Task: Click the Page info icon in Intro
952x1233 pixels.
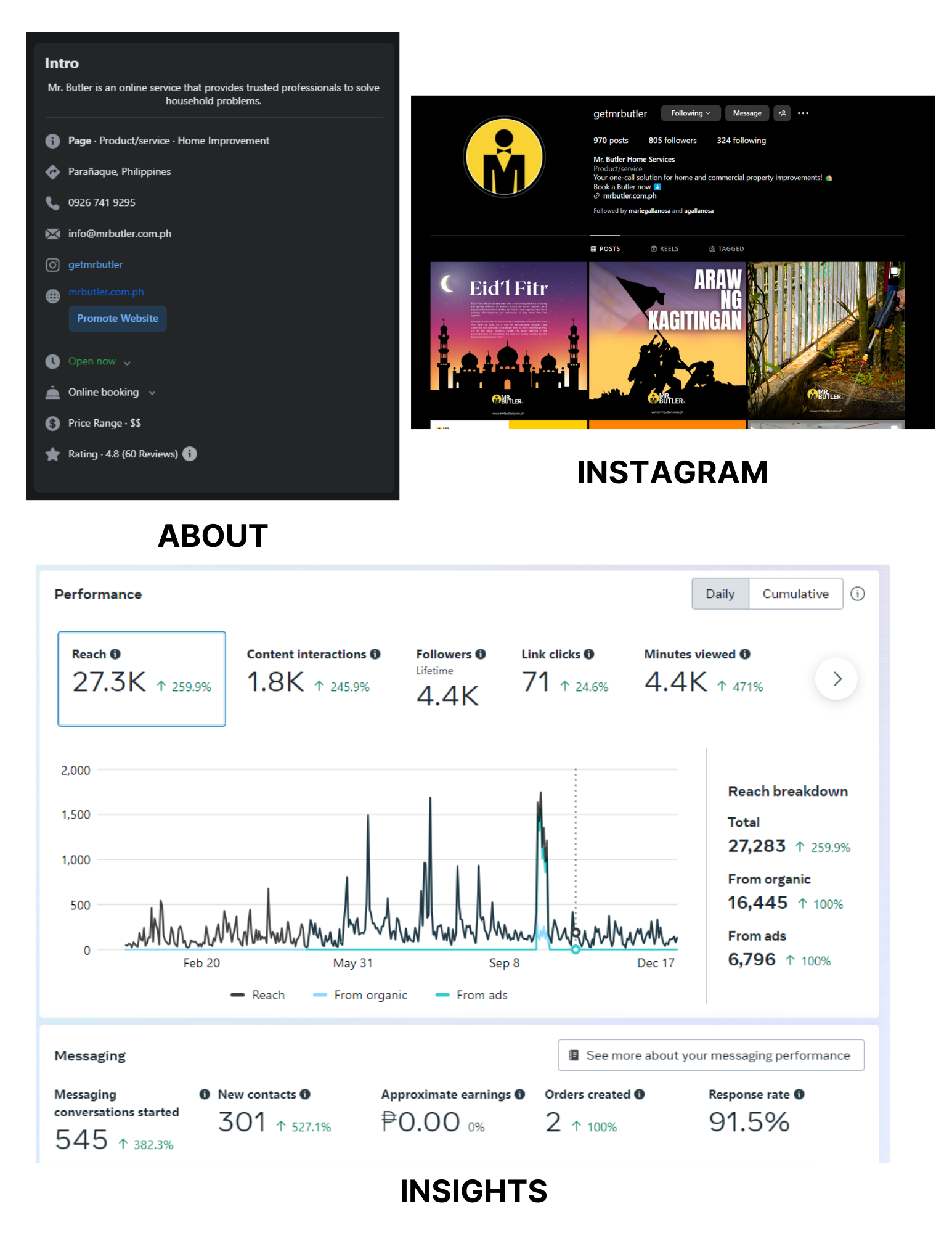Action: coord(53,141)
